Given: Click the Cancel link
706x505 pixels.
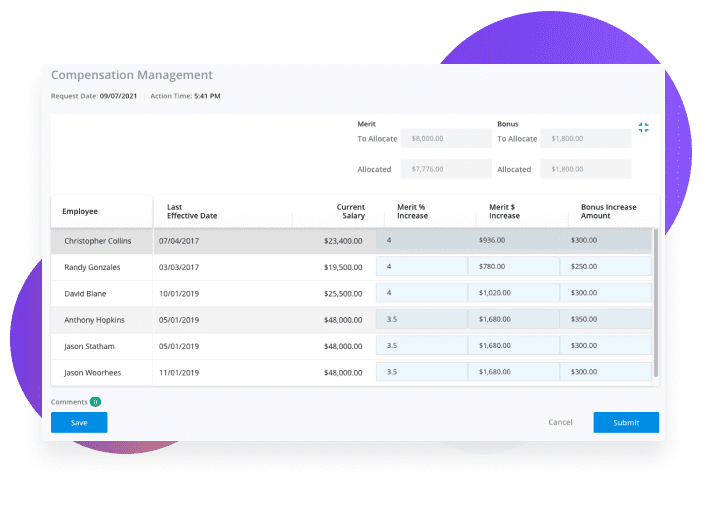Looking at the screenshot, I should click(x=560, y=422).
